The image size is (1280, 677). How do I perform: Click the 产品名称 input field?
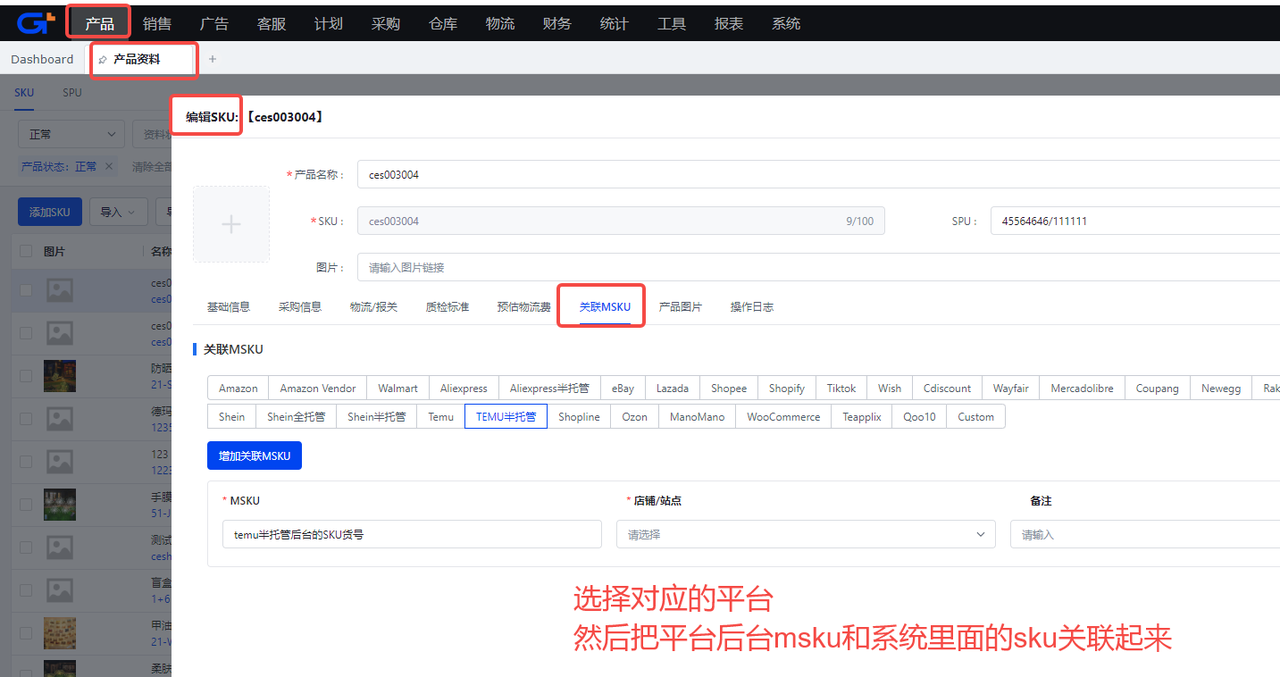pyautogui.click(x=818, y=174)
